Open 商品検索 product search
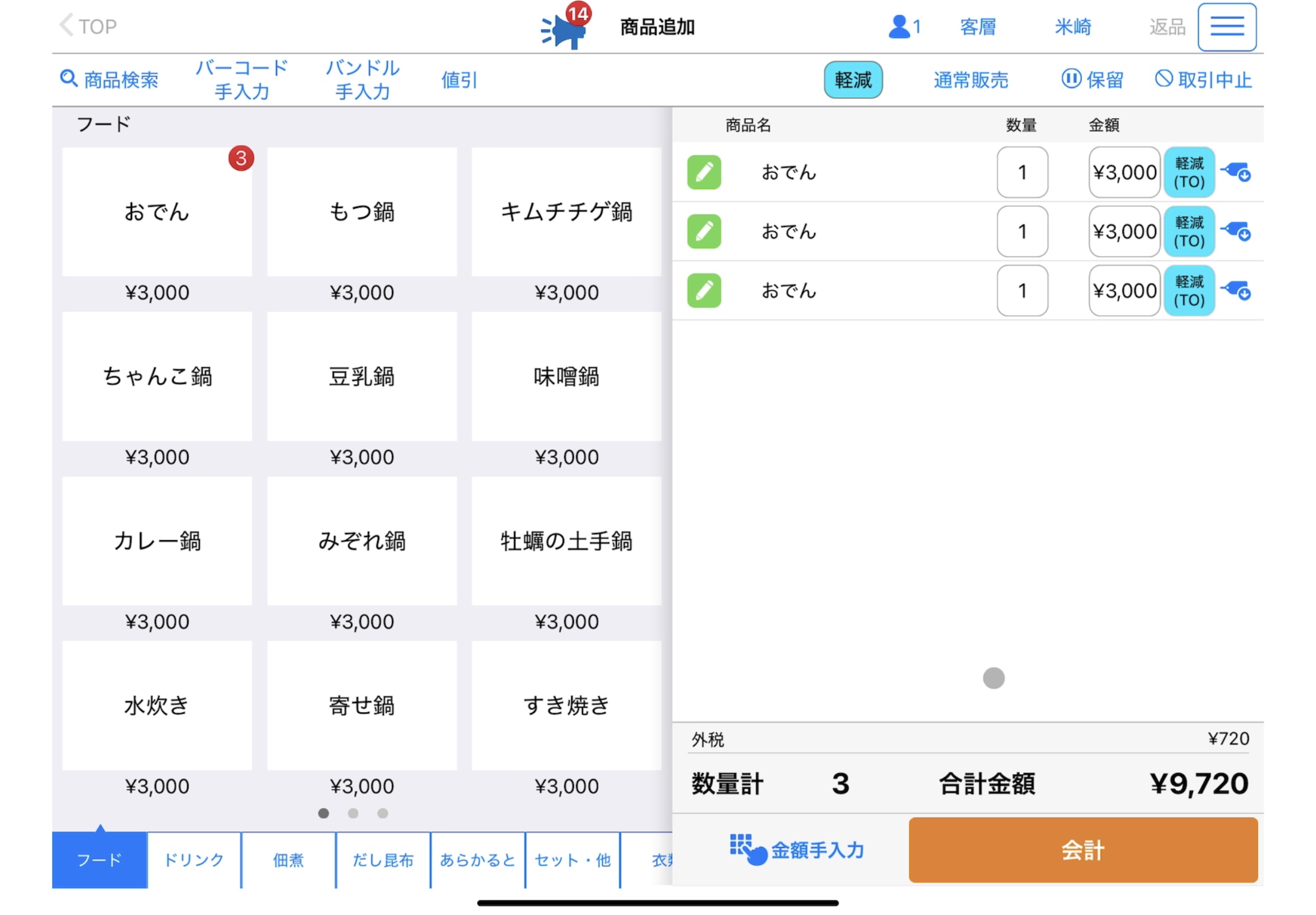The width and height of the screenshot is (1316, 915). [x=109, y=80]
